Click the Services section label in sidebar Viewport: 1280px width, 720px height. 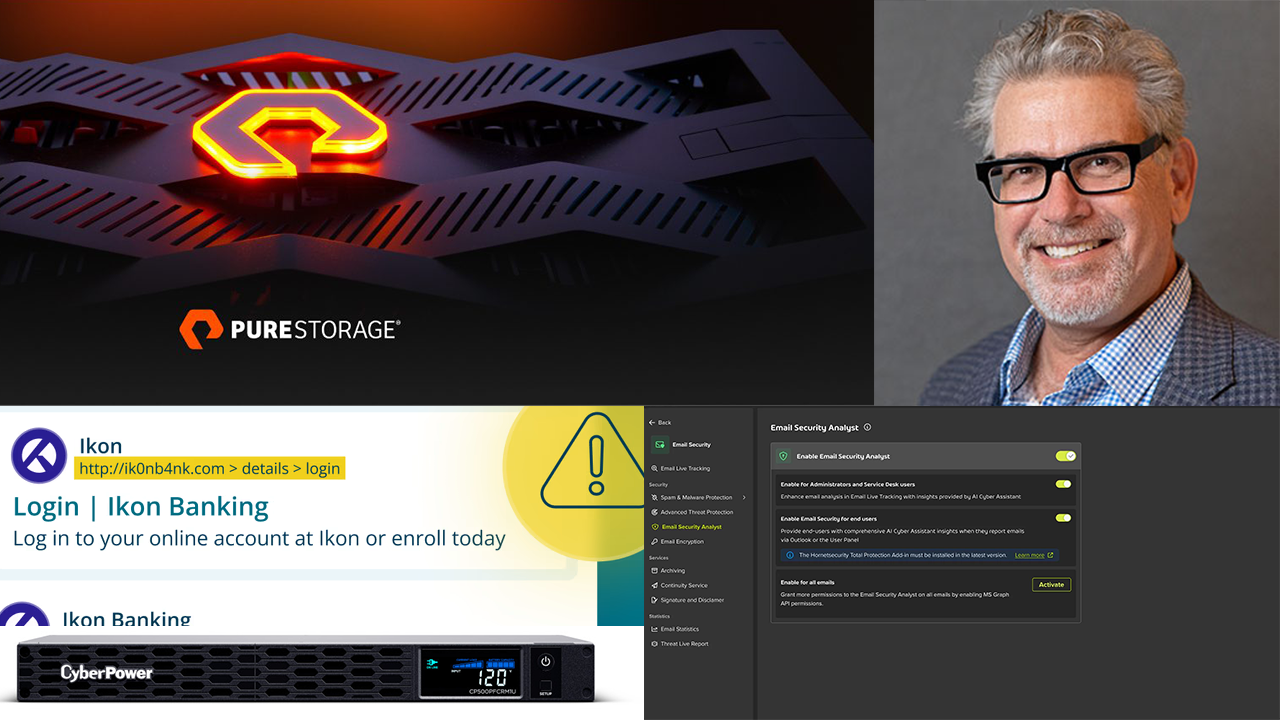click(658, 557)
